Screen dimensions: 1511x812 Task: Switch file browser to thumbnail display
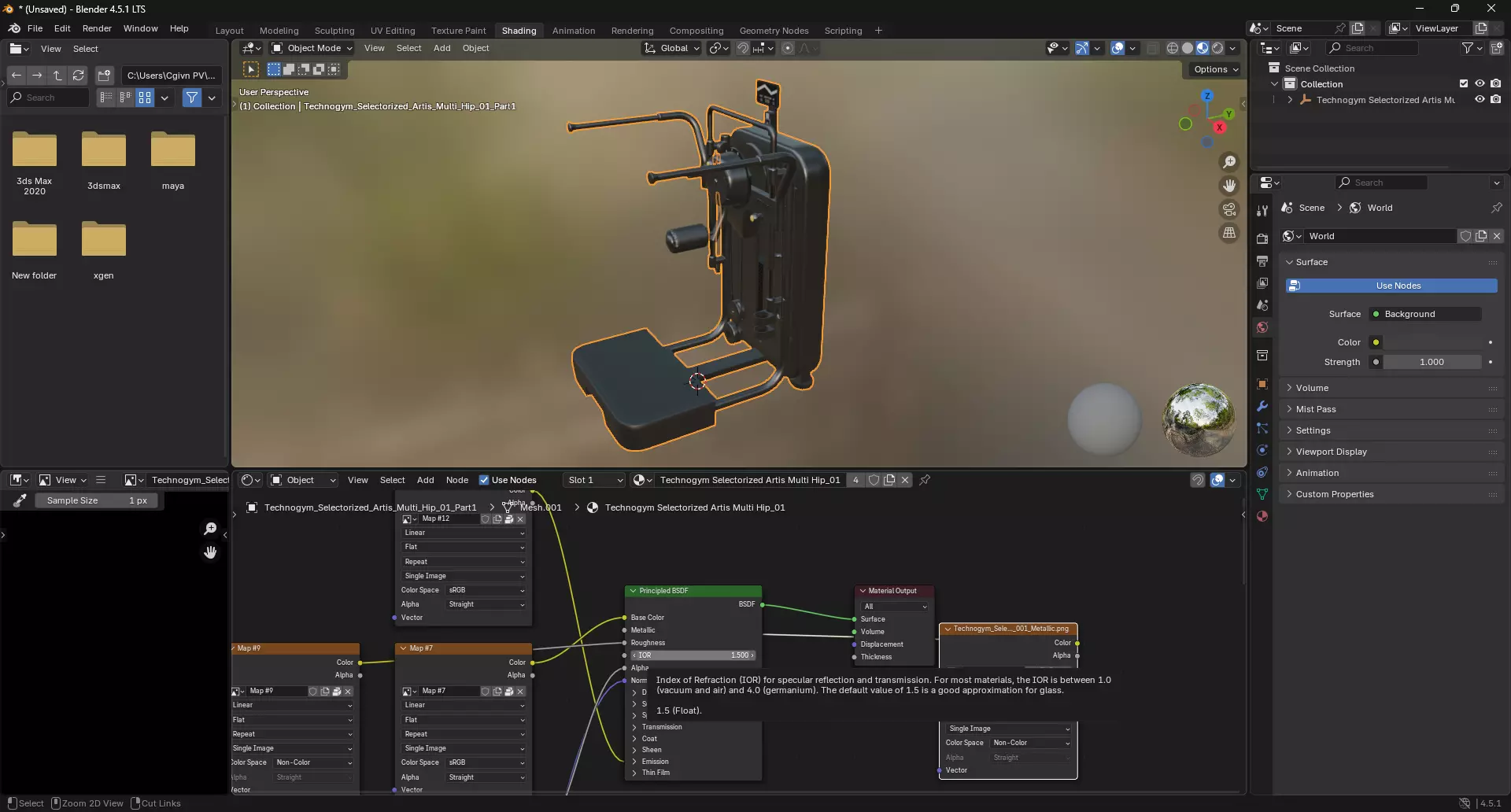[145, 98]
